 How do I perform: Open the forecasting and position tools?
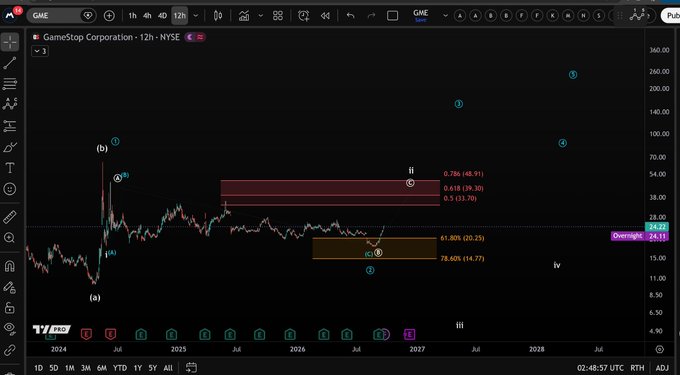point(10,126)
